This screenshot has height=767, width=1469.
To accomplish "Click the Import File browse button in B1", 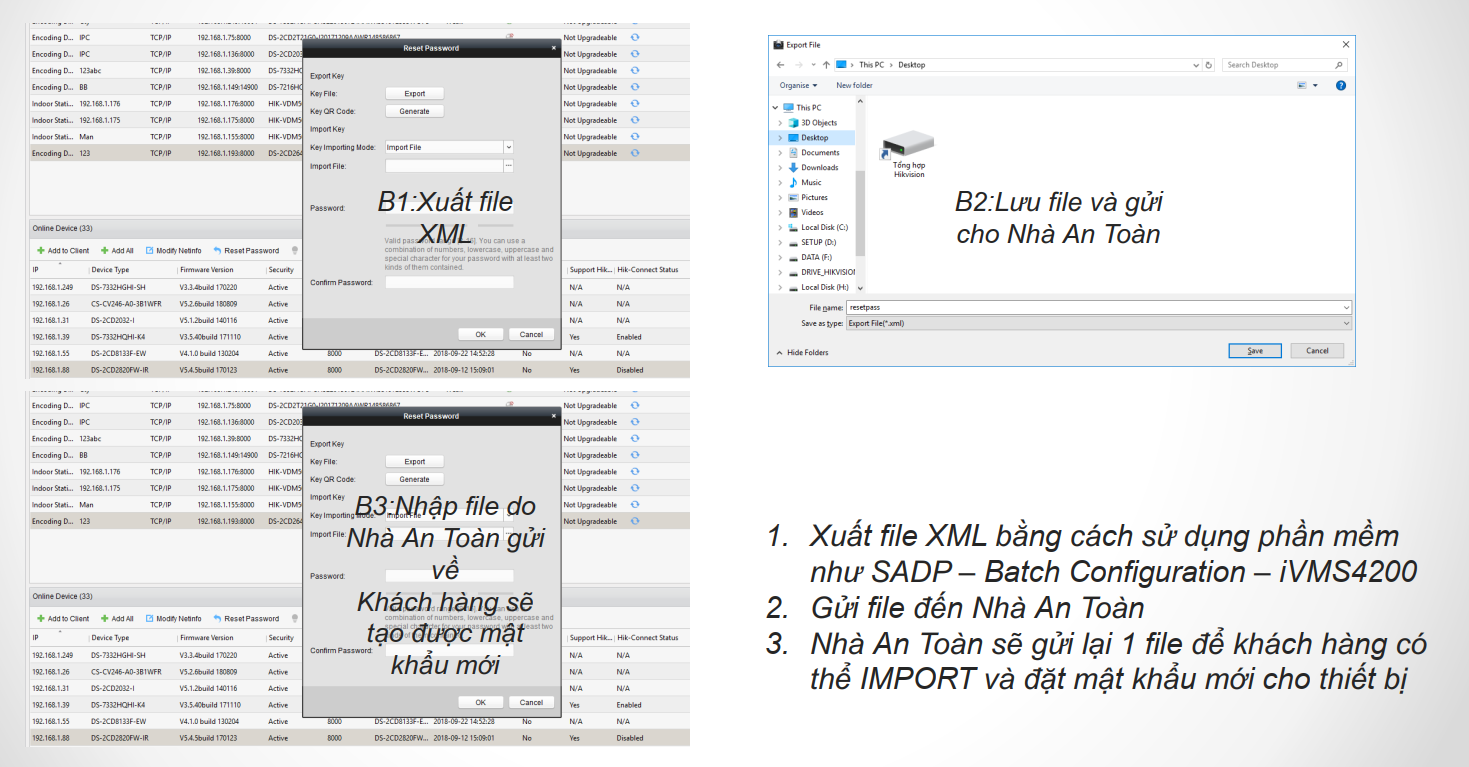I will (x=508, y=165).
